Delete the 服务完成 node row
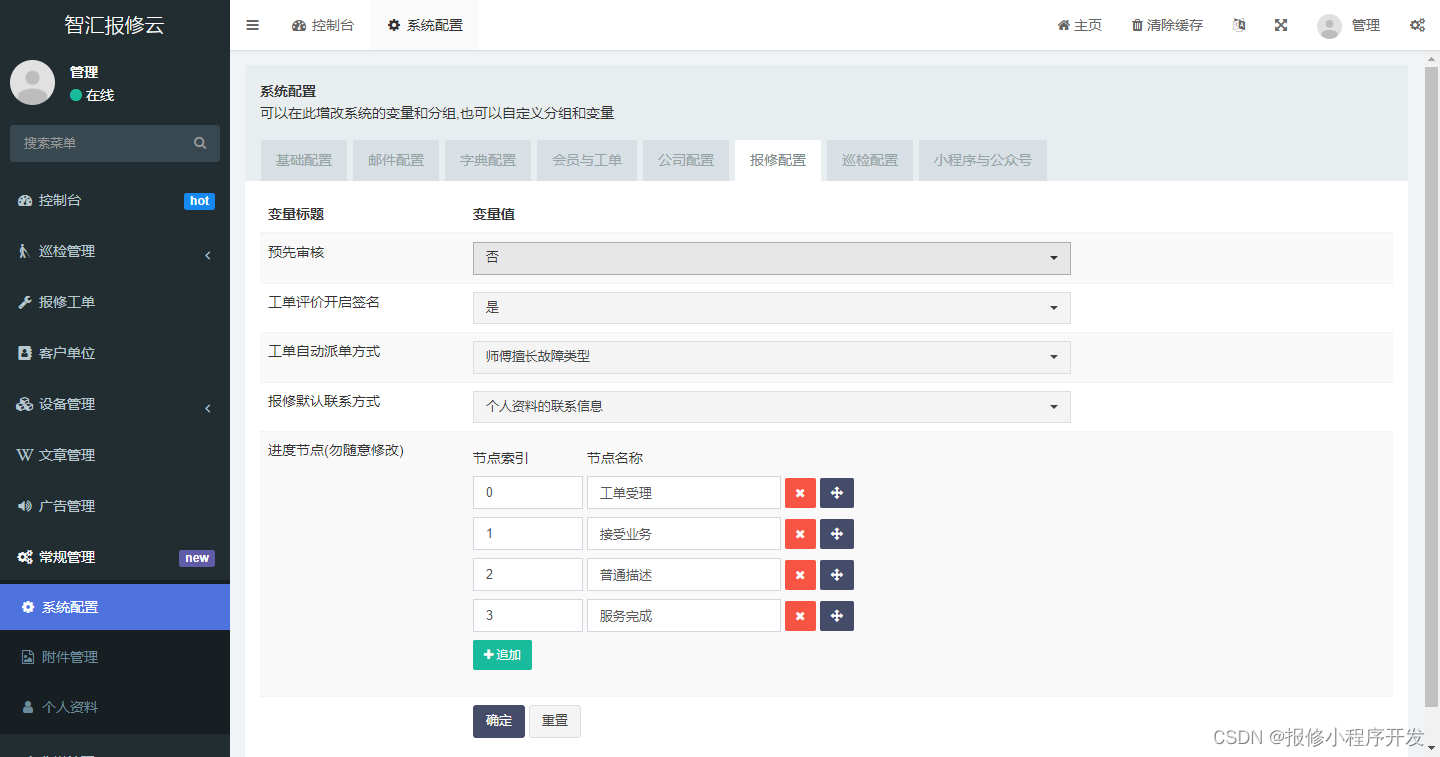Image resolution: width=1440 pixels, height=757 pixels. tap(800, 616)
